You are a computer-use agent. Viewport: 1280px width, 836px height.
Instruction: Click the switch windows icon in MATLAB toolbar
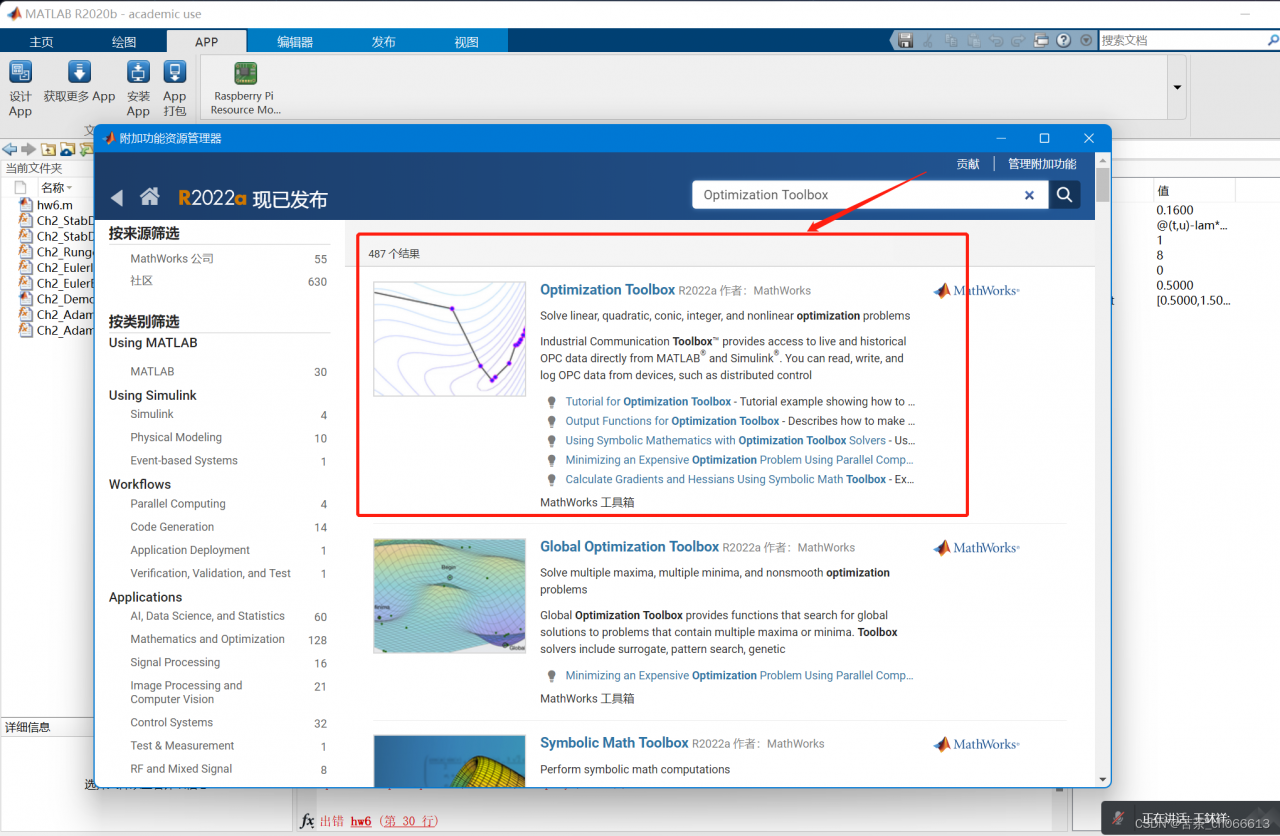point(1041,40)
